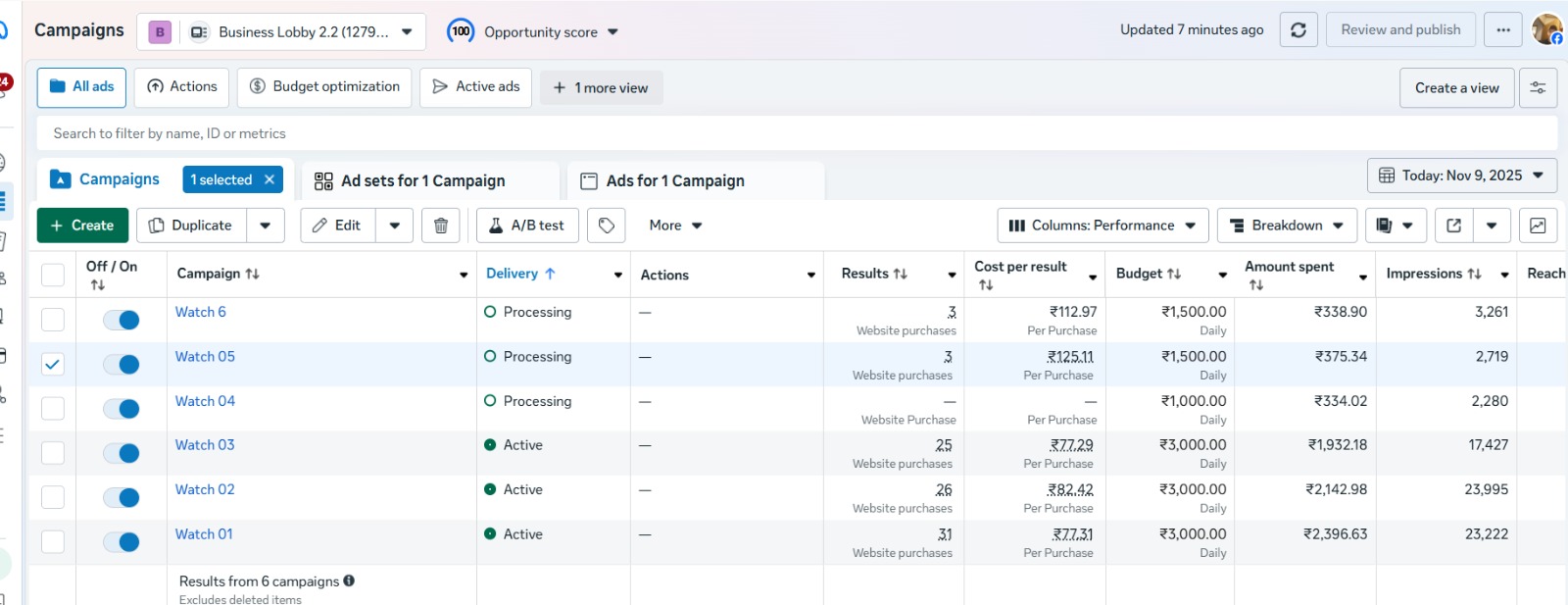The height and width of the screenshot is (605, 1568).
Task: Select the Watch 03 campaign checkbox
Action: (x=53, y=453)
